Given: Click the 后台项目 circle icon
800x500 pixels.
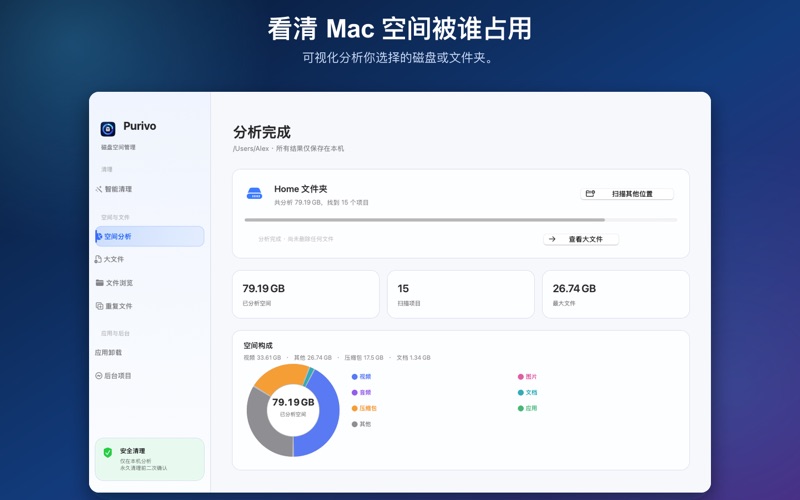Looking at the screenshot, I should pyautogui.click(x=98, y=376).
